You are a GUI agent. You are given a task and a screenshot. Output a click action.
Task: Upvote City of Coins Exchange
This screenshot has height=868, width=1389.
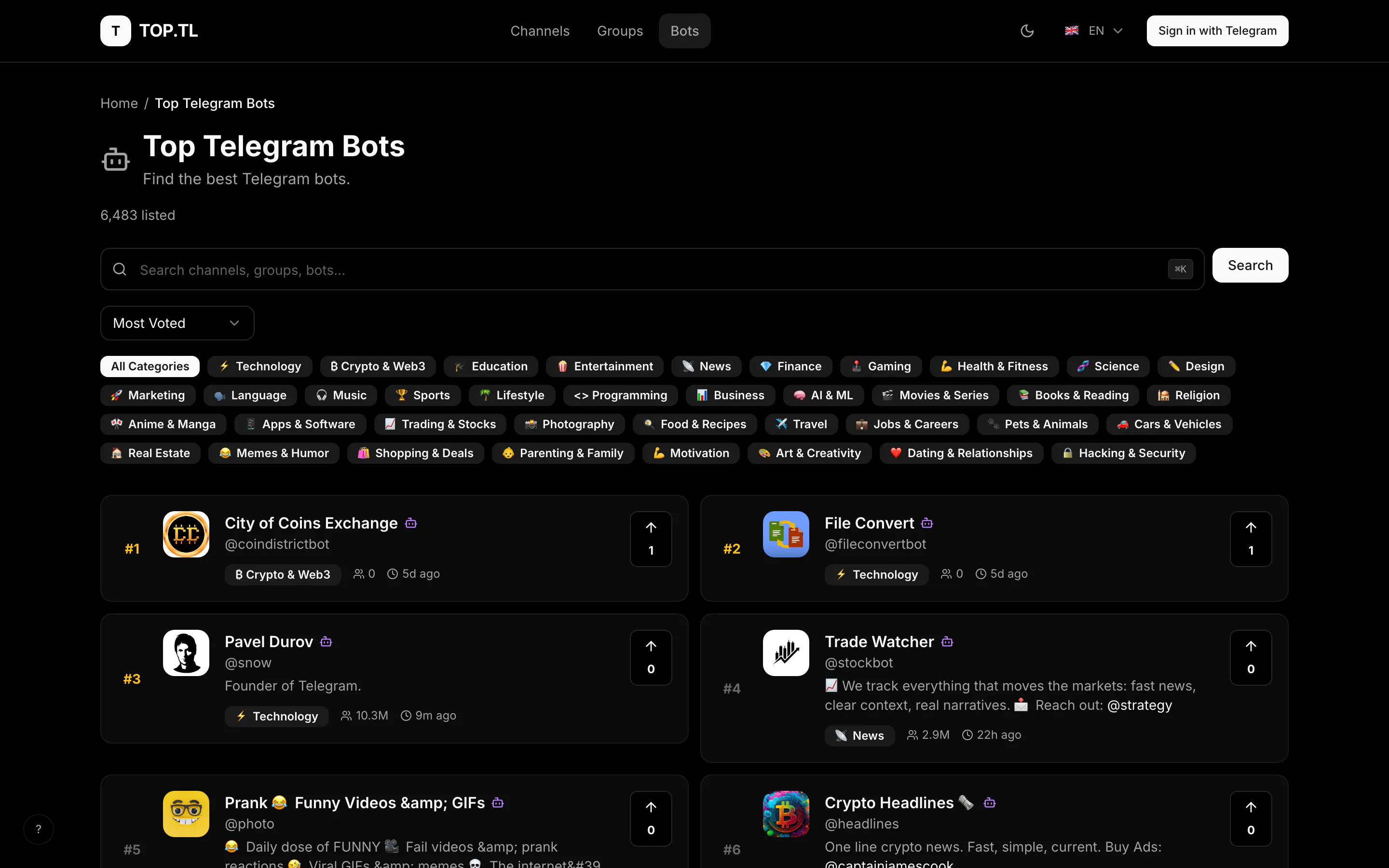coord(651,539)
